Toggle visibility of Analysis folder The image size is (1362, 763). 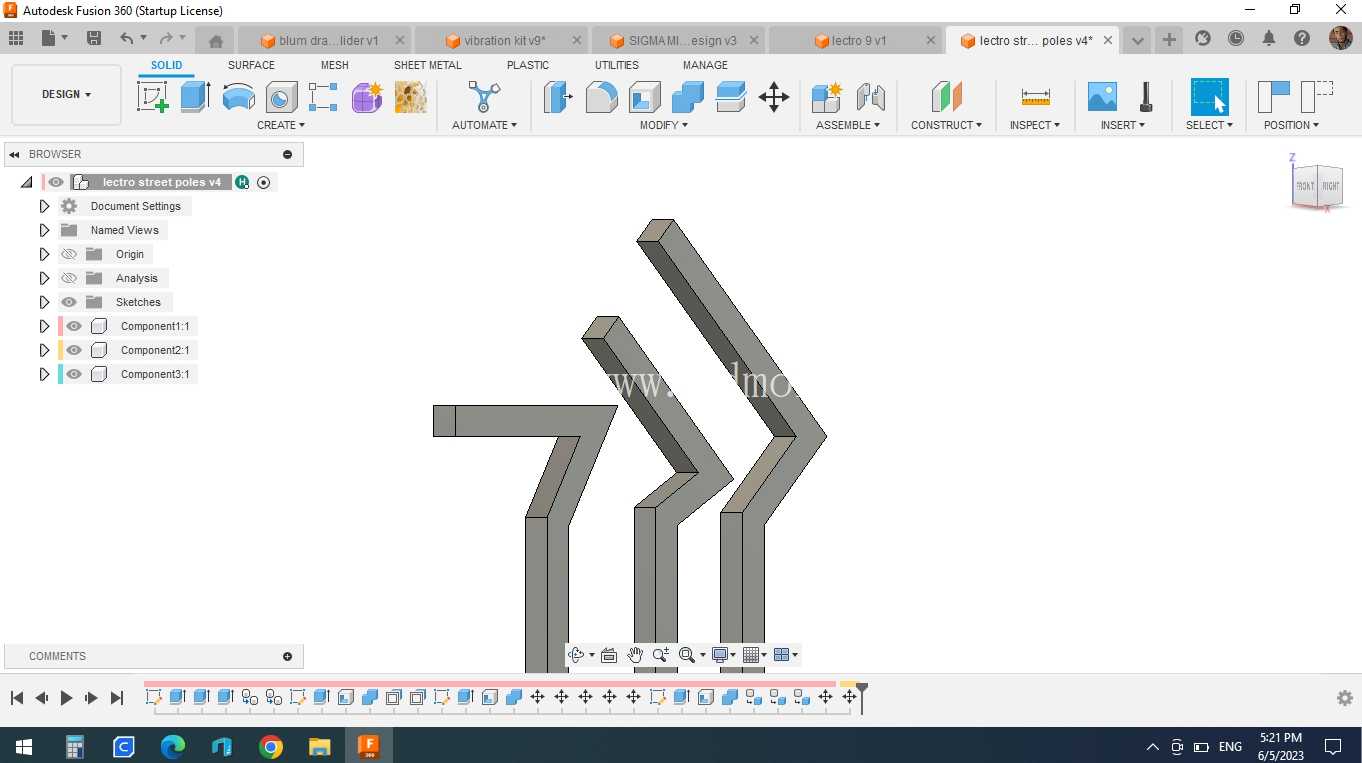click(x=69, y=278)
